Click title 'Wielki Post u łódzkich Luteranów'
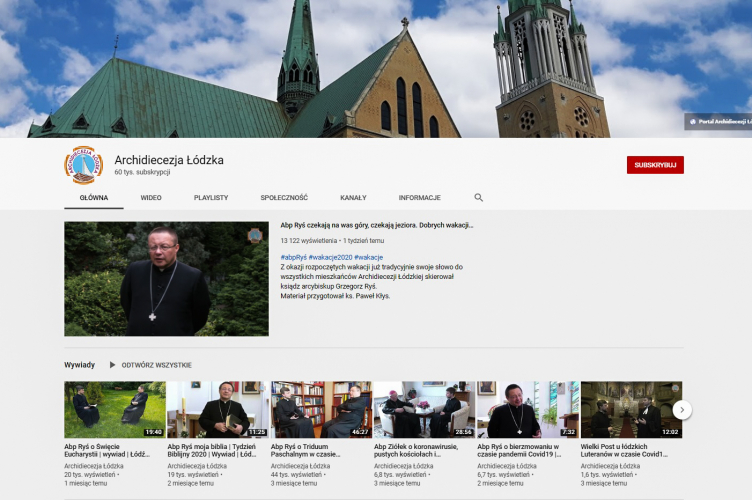This screenshot has height=500, width=752. (x=624, y=450)
